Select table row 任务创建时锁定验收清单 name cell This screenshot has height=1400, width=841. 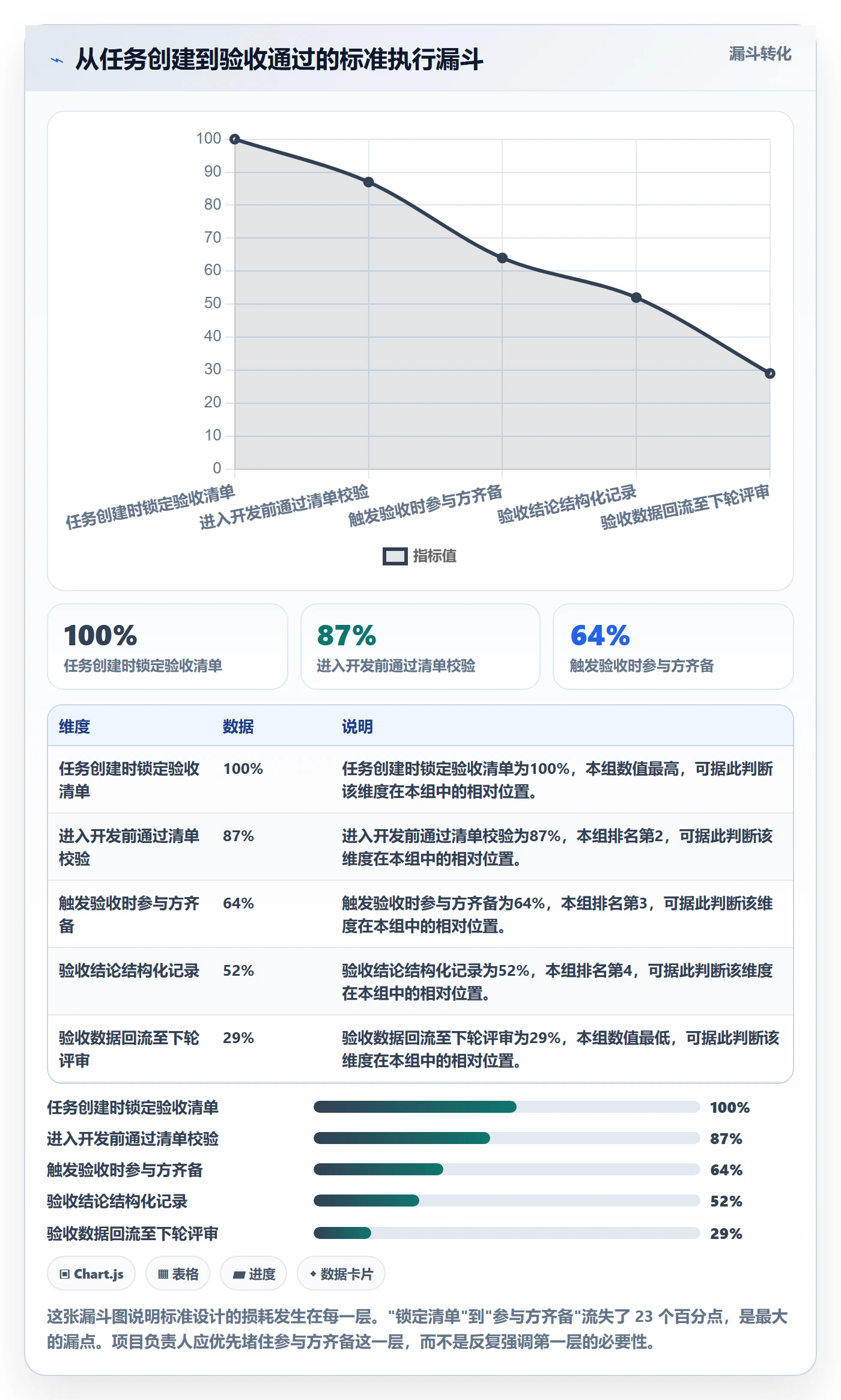[x=129, y=780]
